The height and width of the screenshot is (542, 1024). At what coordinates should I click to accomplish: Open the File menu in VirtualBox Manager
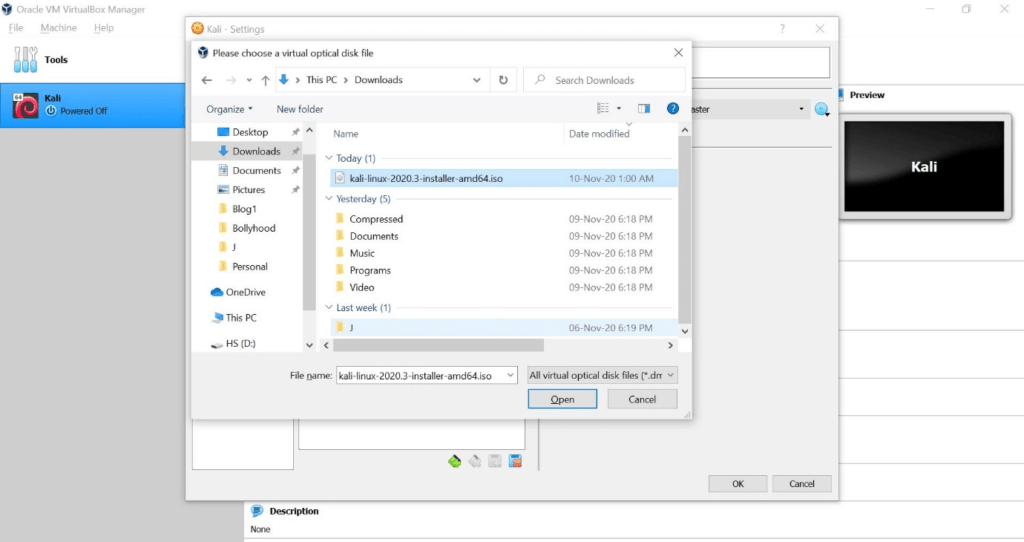(x=16, y=27)
